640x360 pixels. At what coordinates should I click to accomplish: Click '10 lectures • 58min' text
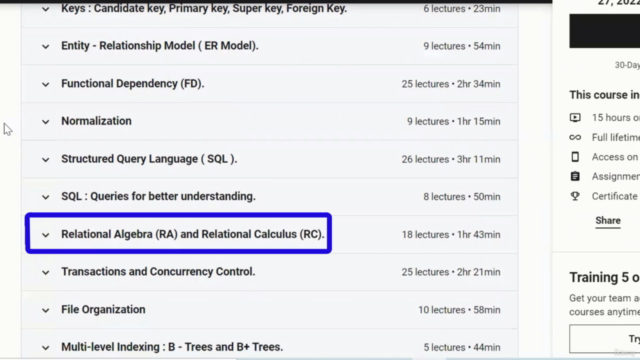click(459, 310)
